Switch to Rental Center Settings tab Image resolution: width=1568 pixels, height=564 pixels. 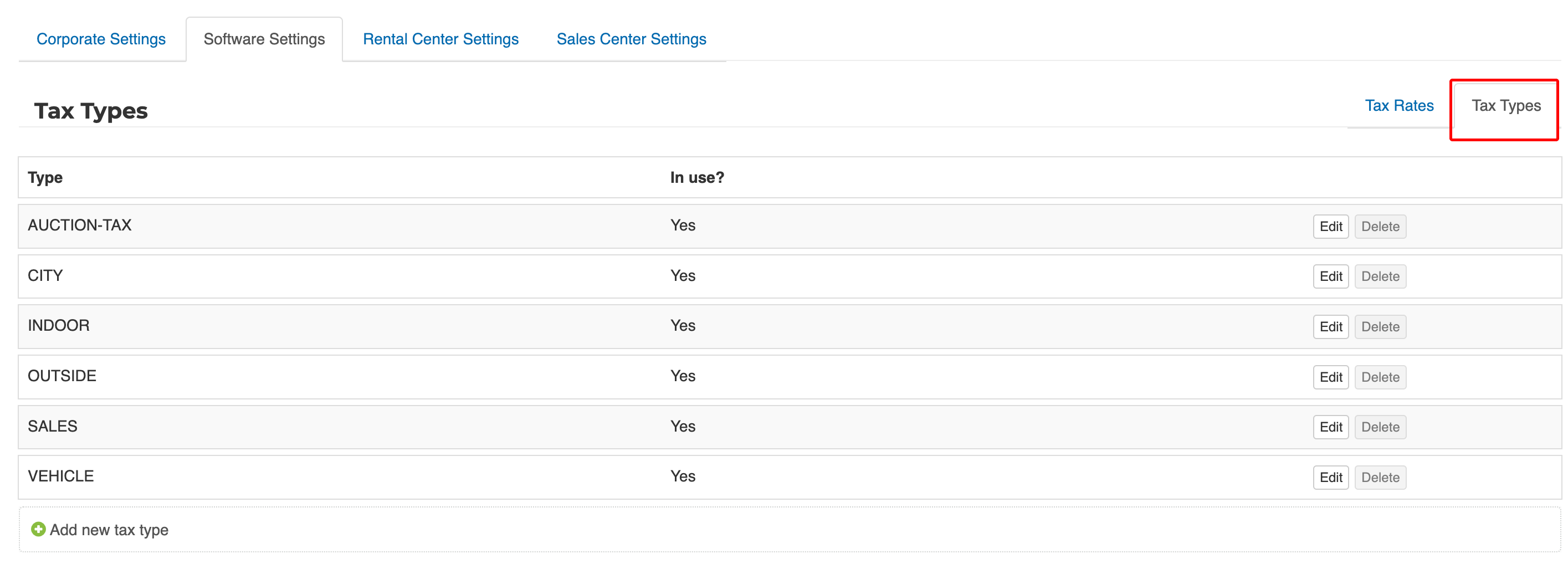[x=440, y=39]
